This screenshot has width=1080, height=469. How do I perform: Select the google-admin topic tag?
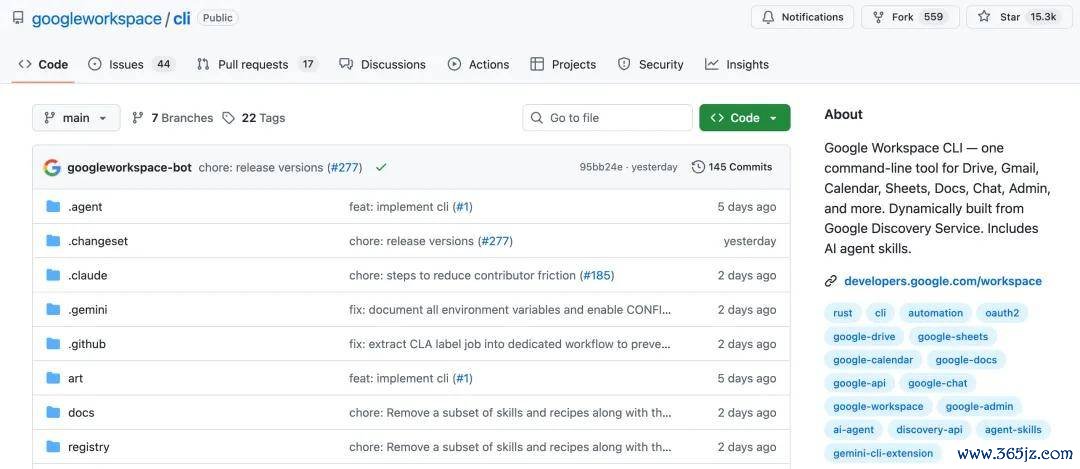coord(979,406)
